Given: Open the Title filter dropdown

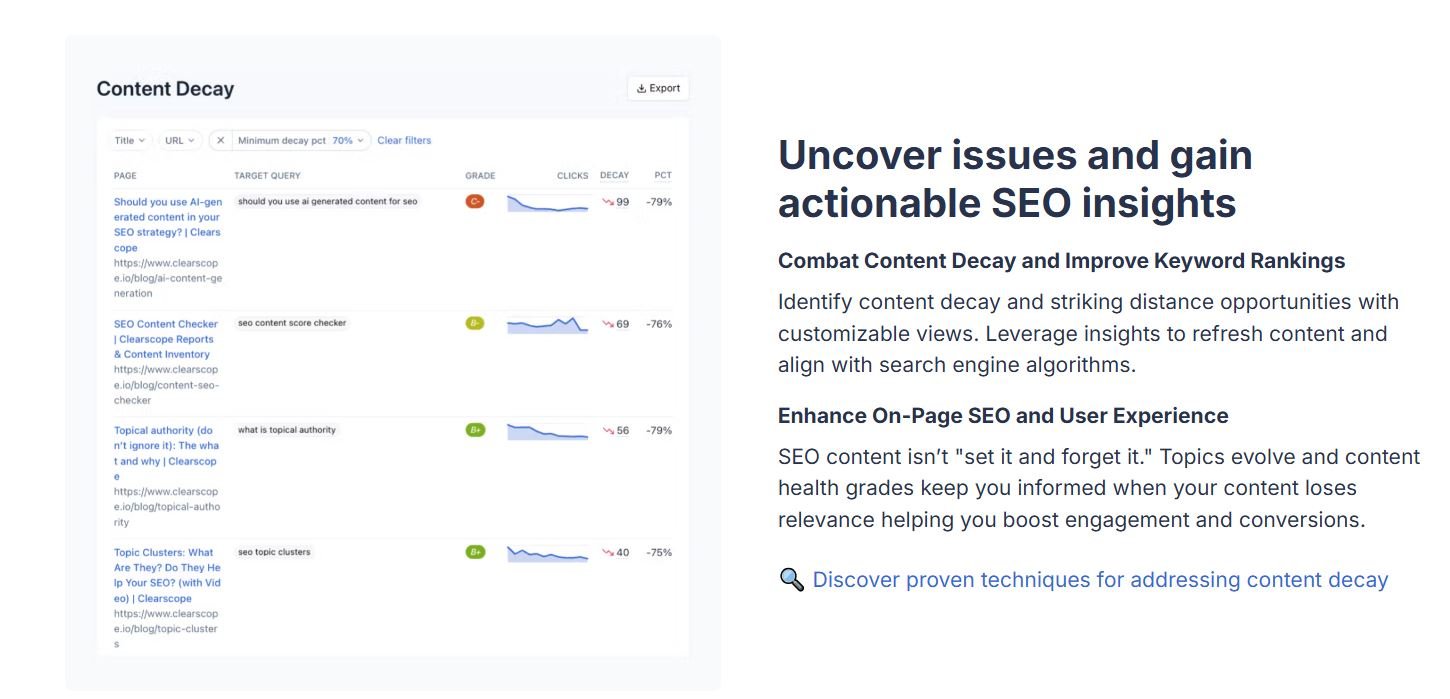Looking at the screenshot, I should (x=130, y=141).
